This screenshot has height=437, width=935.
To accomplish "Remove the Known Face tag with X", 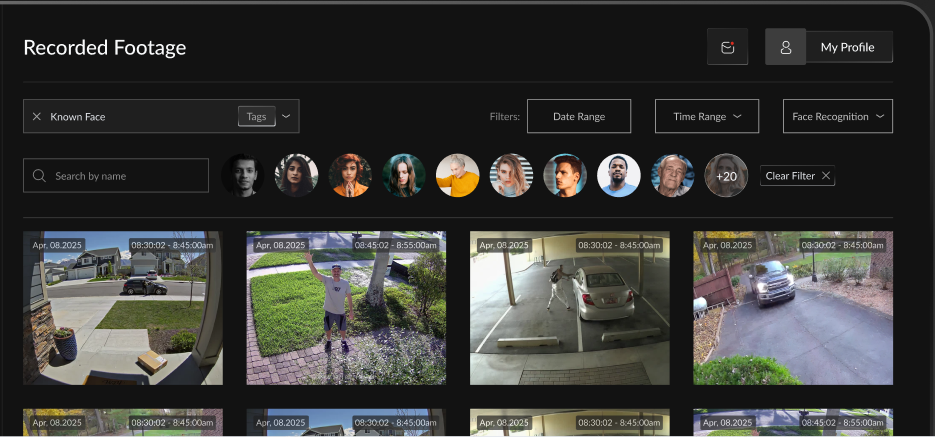I will pyautogui.click(x=37, y=117).
